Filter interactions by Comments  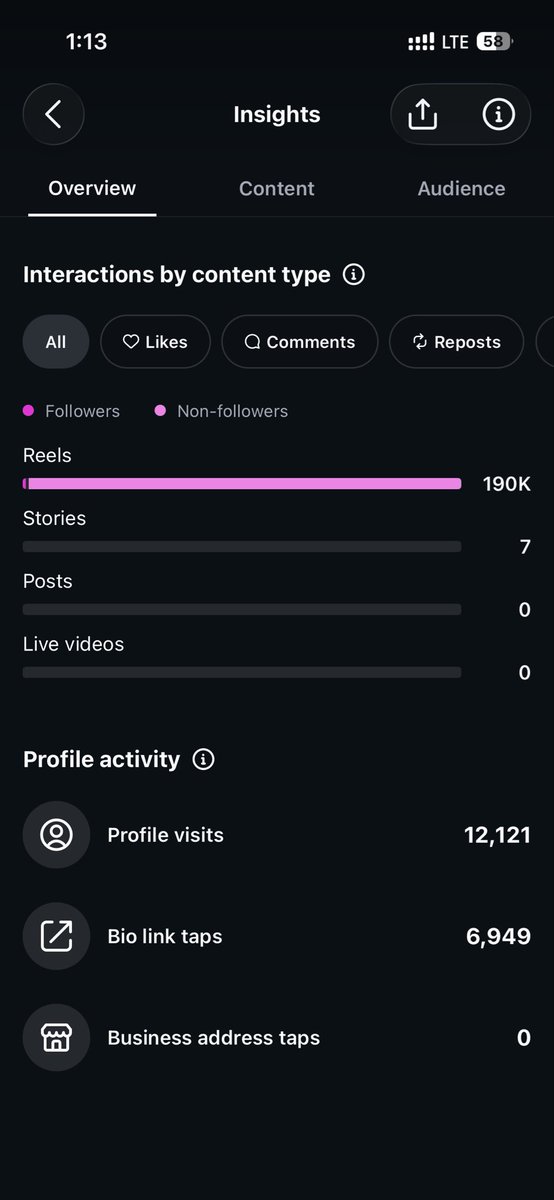[x=300, y=342]
